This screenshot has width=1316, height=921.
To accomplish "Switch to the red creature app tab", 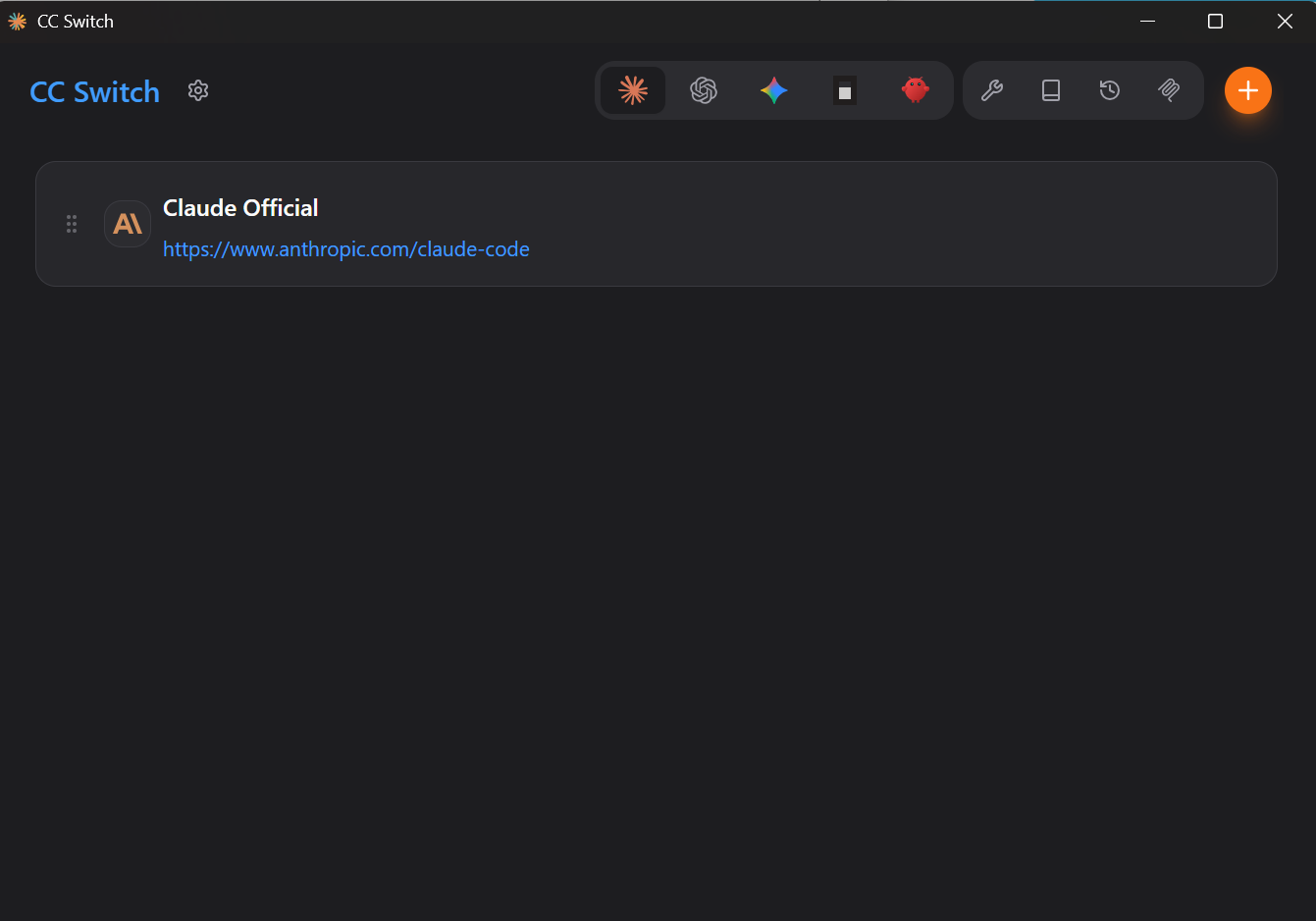I will (916, 90).
